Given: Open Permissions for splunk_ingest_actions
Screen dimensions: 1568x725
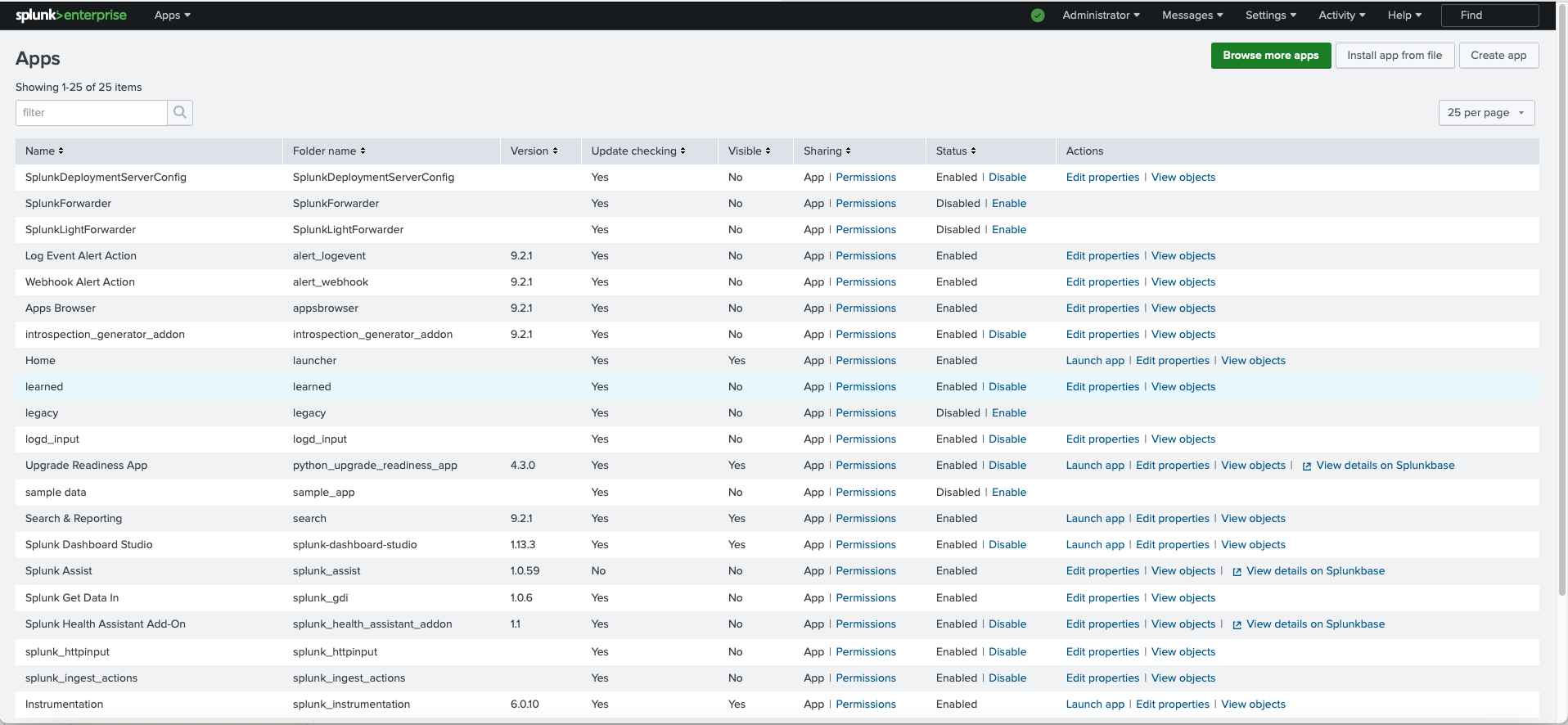Looking at the screenshot, I should coord(866,678).
